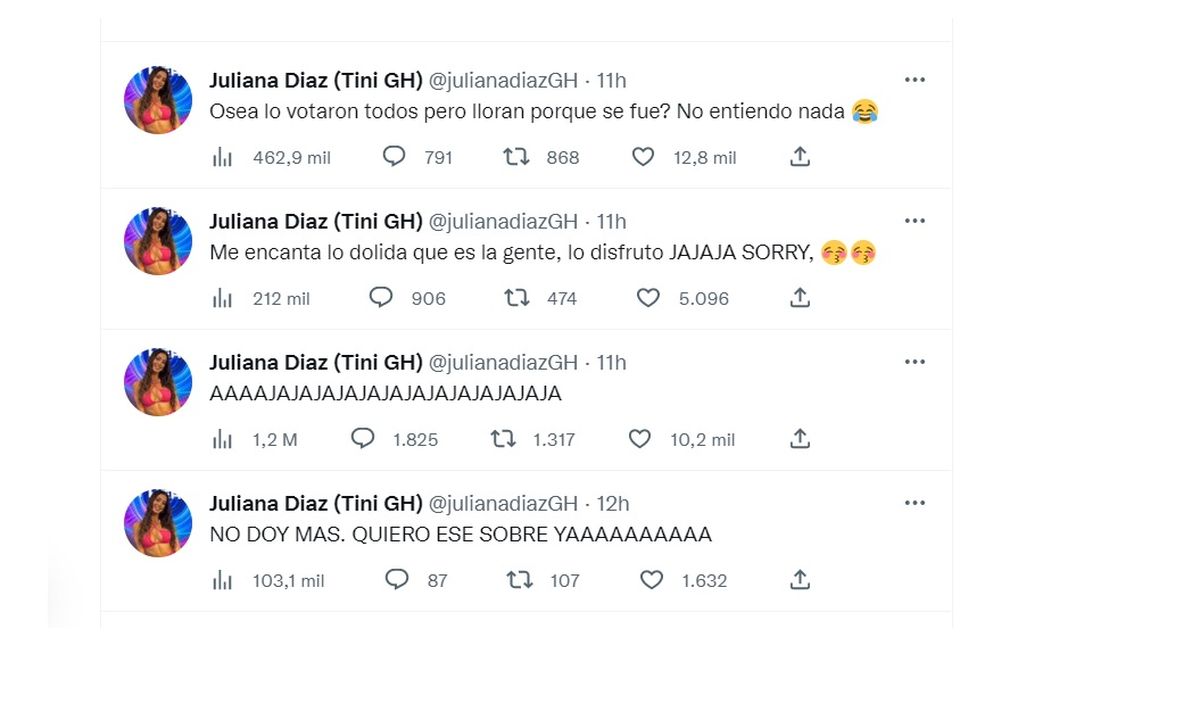This screenshot has width=1200, height=720.
Task: Retweet the 'Osea lo votaron todos' tweet
Action: pyautogui.click(x=516, y=157)
